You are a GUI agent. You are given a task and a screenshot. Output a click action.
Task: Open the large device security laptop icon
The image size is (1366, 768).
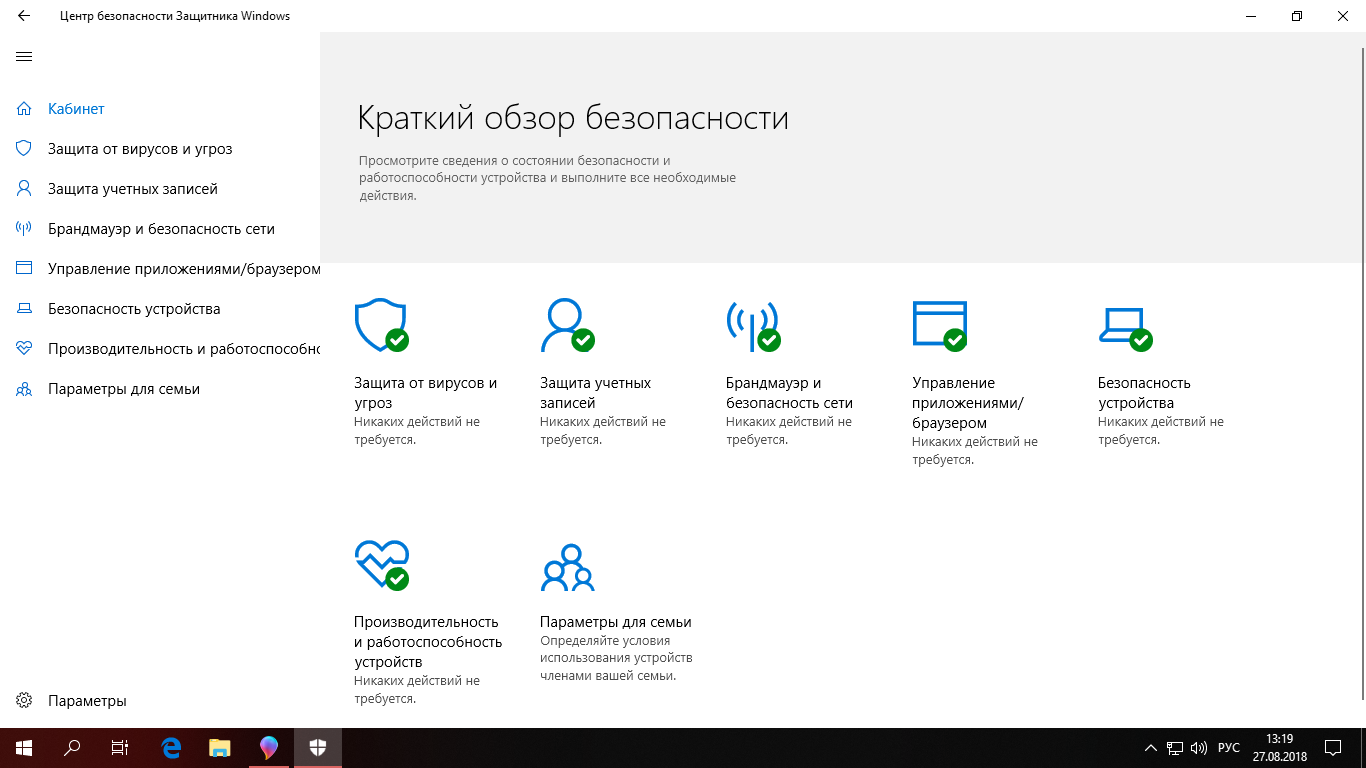tap(1125, 328)
